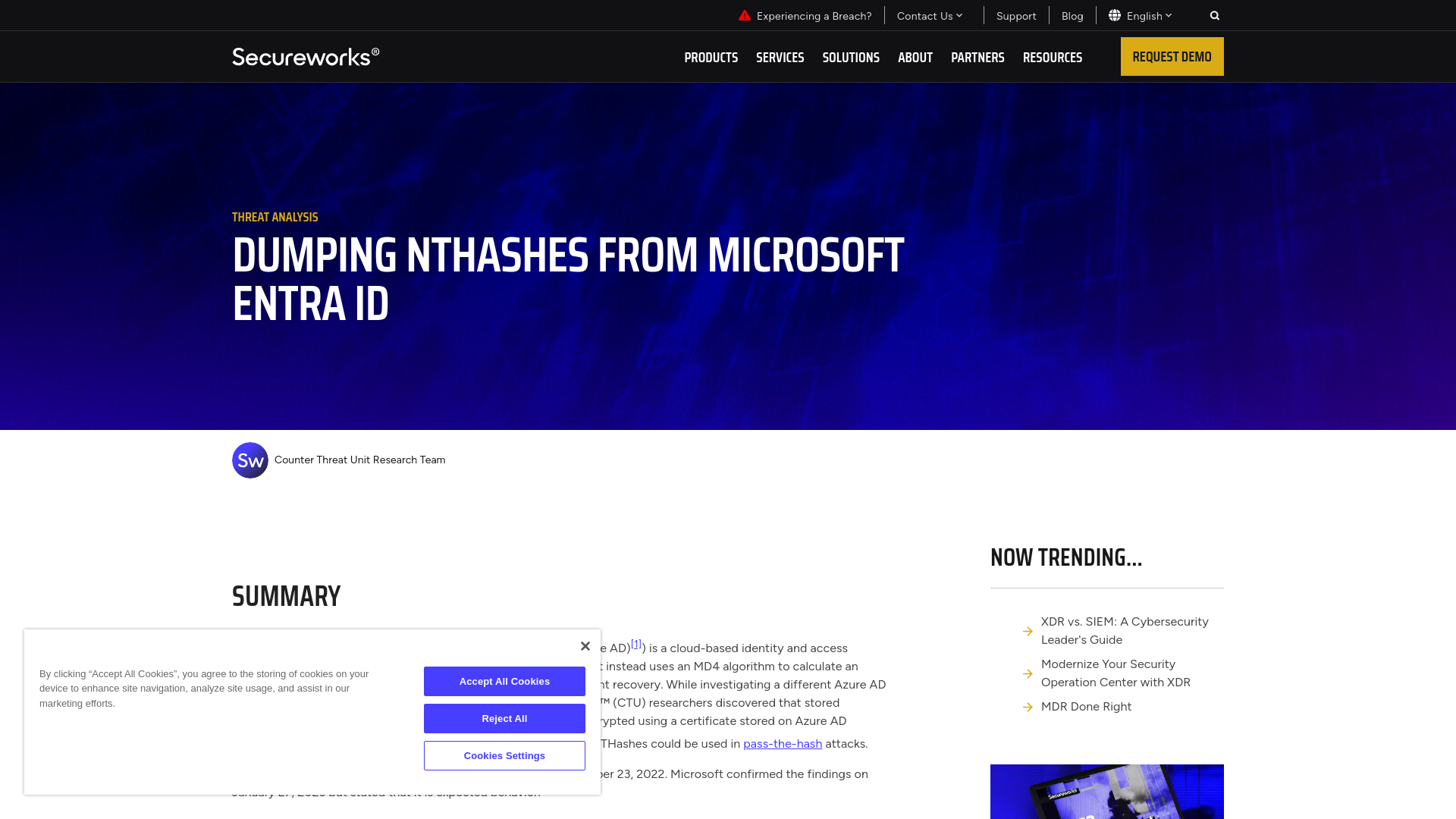Click the MDR Done Right arrow icon

pos(1028,706)
